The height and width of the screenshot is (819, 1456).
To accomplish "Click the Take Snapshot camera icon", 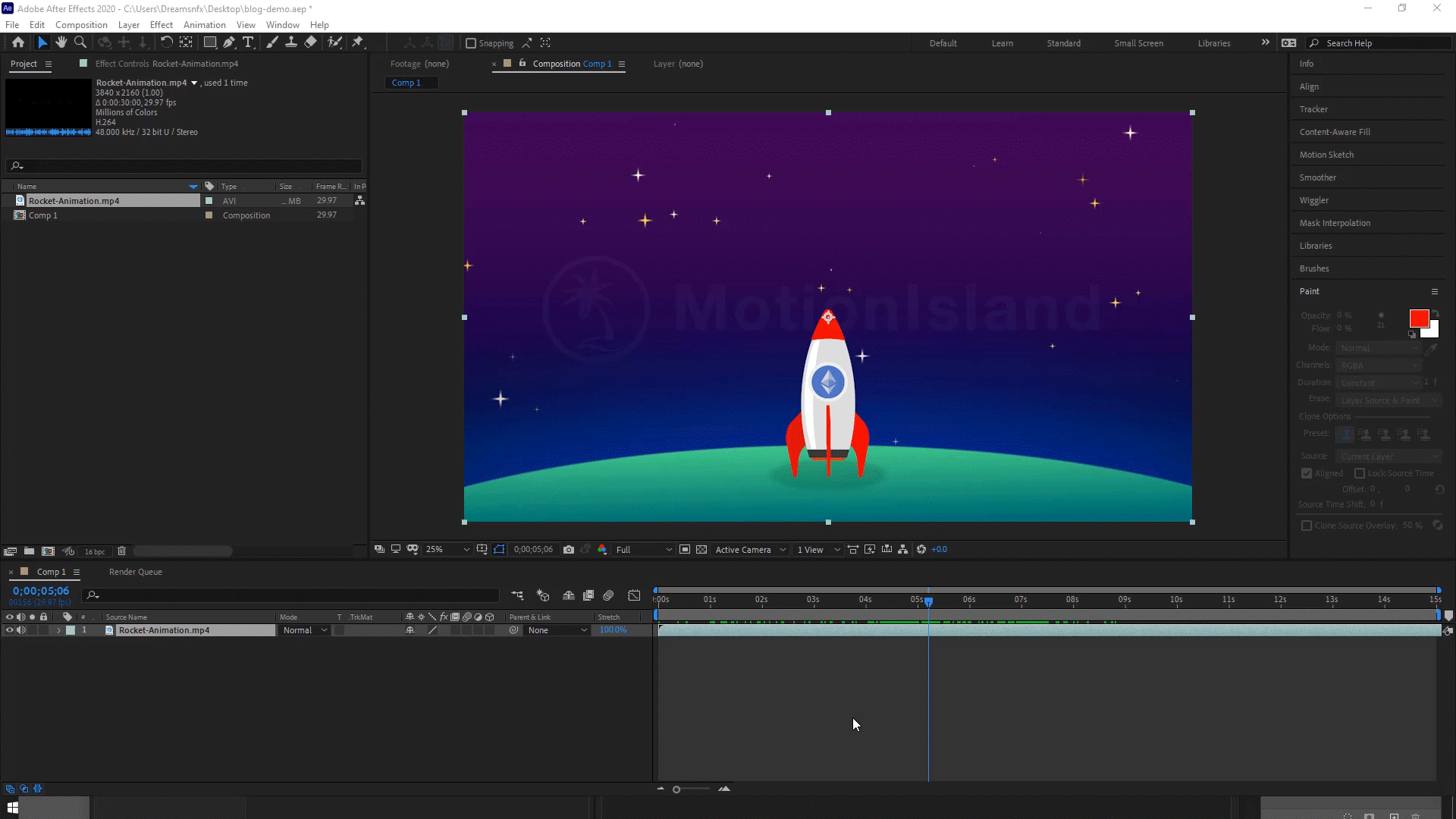I will coord(569,550).
